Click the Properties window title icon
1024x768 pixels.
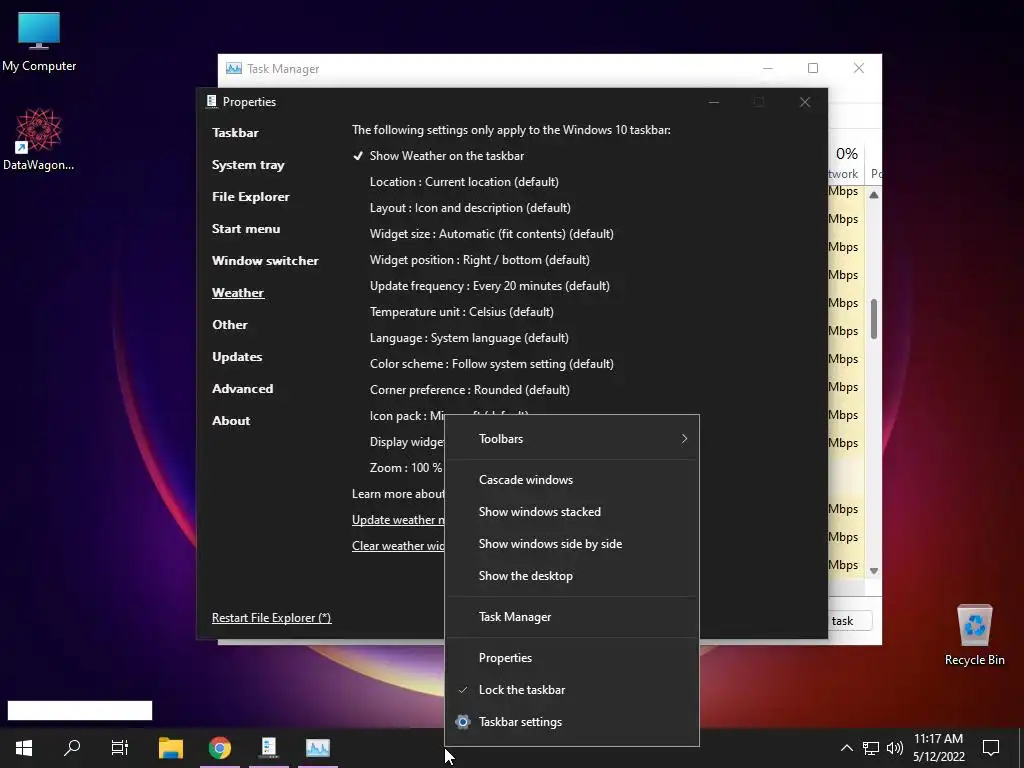pos(211,101)
